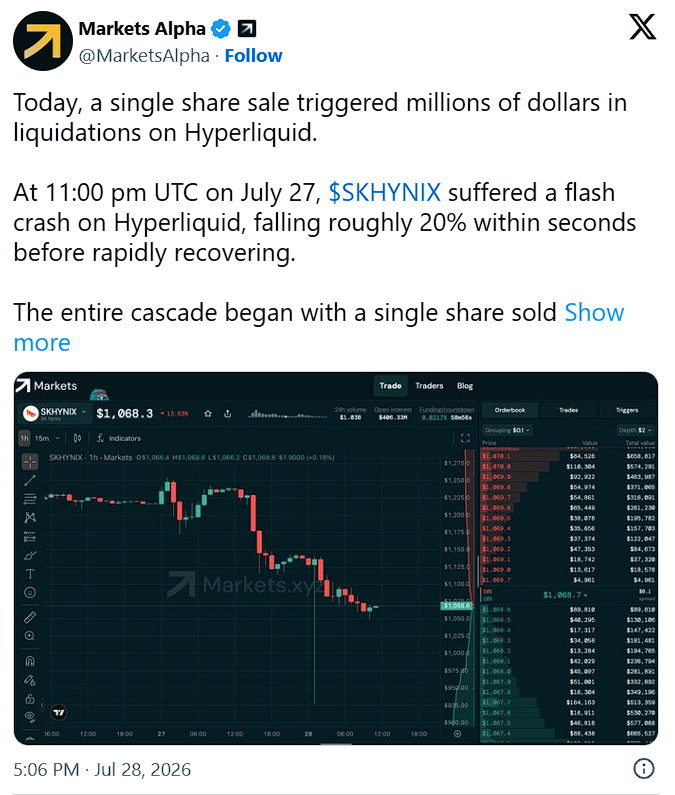
Task: Open the Indicators menu
Action: click(119, 438)
